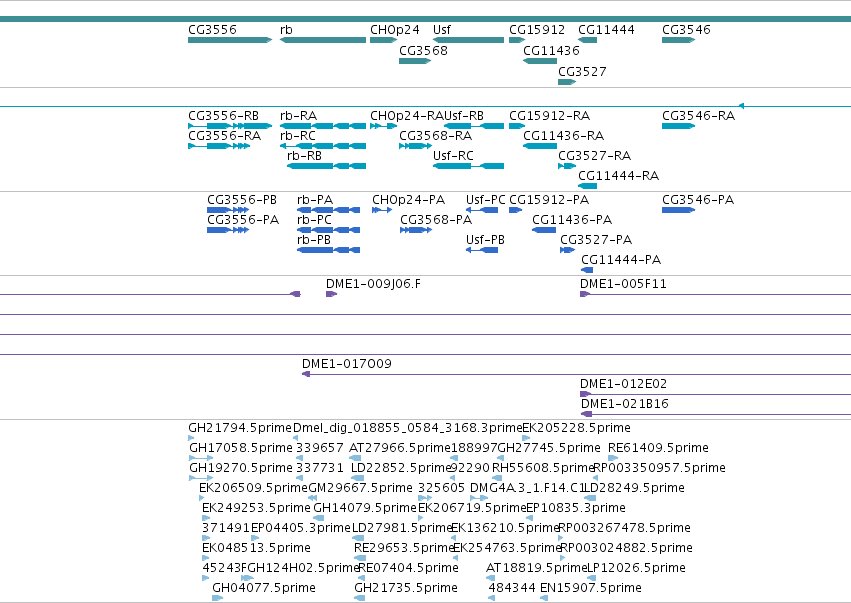
Task: Click the CG3556-PA protein label
Action: [x=243, y=220]
